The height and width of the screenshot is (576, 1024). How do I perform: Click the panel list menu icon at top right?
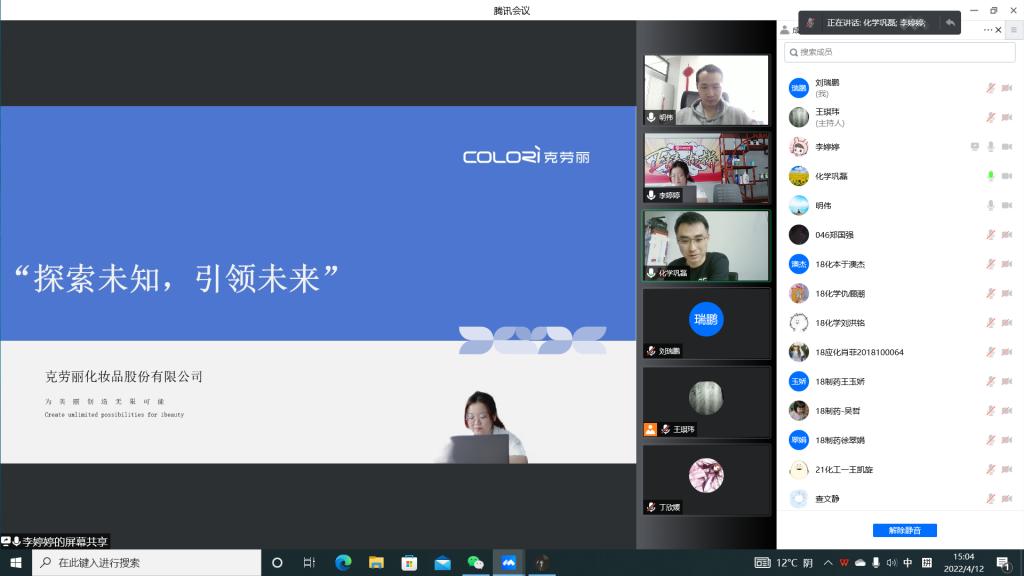coord(1012,30)
